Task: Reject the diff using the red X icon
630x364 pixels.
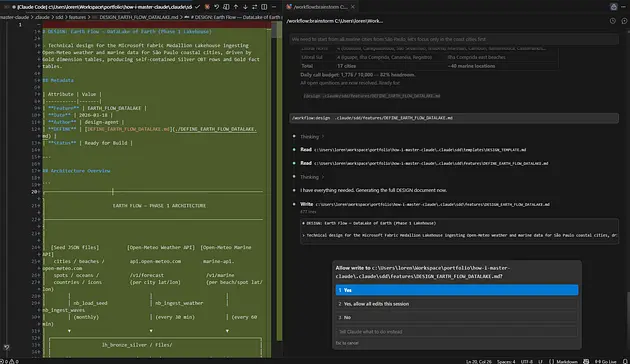Action: coord(207,7)
